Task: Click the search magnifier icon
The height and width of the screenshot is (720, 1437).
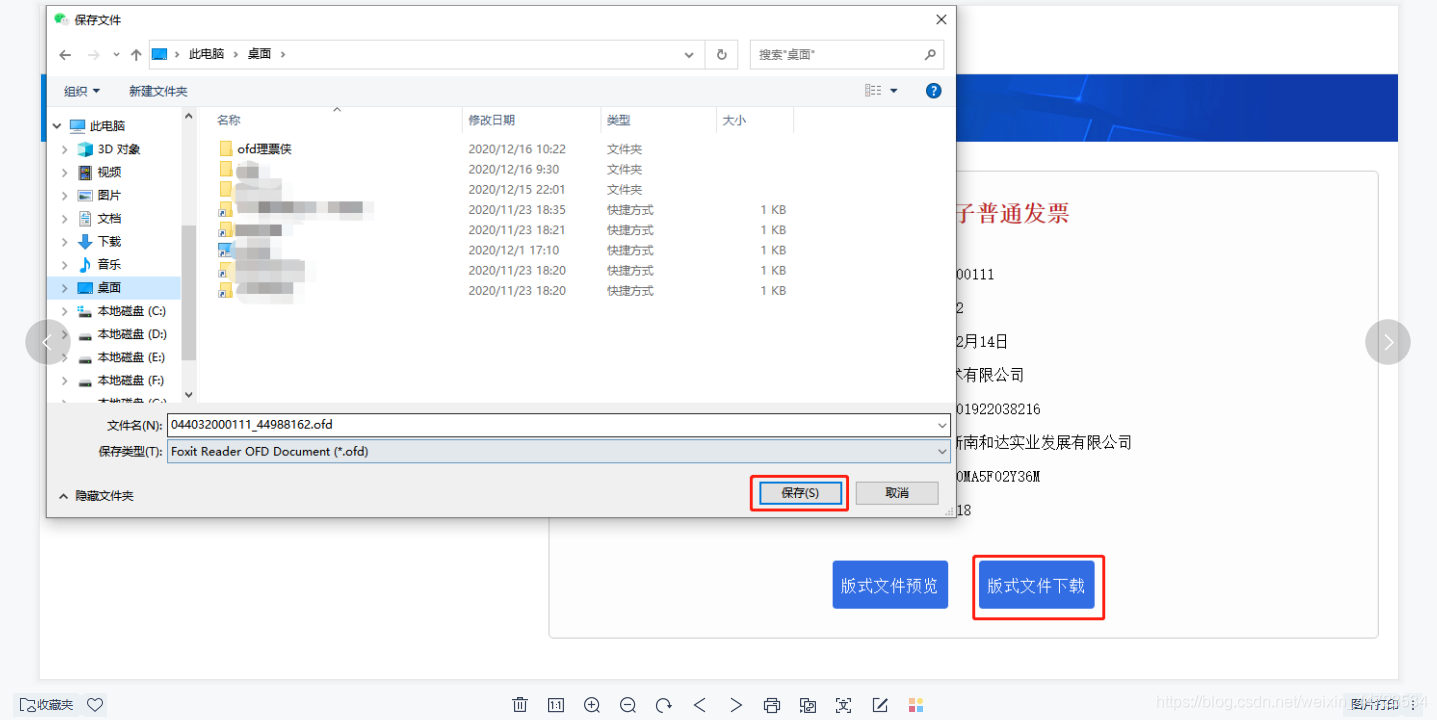Action: tap(930, 55)
